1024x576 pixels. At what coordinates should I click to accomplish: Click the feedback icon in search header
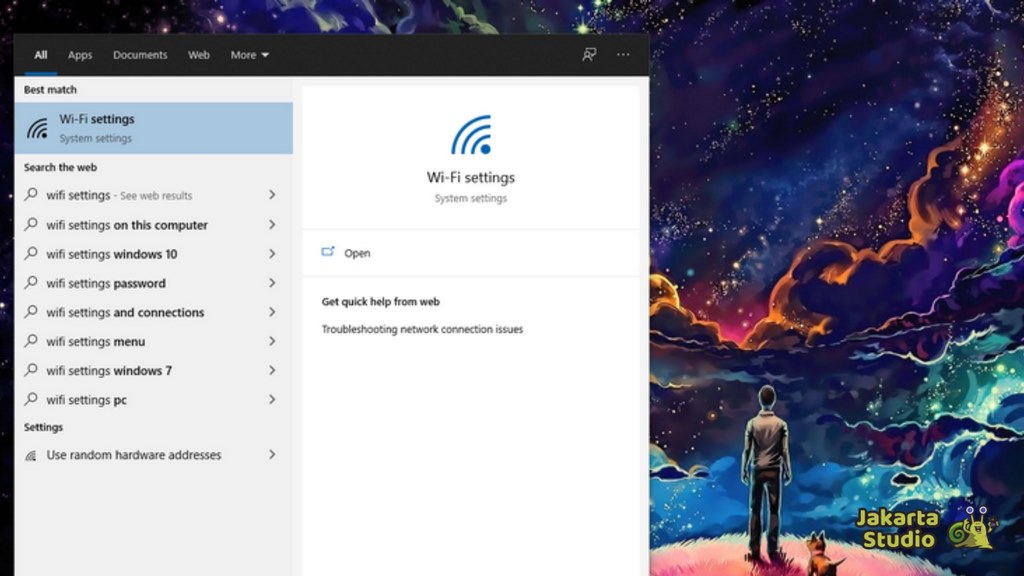click(x=589, y=55)
